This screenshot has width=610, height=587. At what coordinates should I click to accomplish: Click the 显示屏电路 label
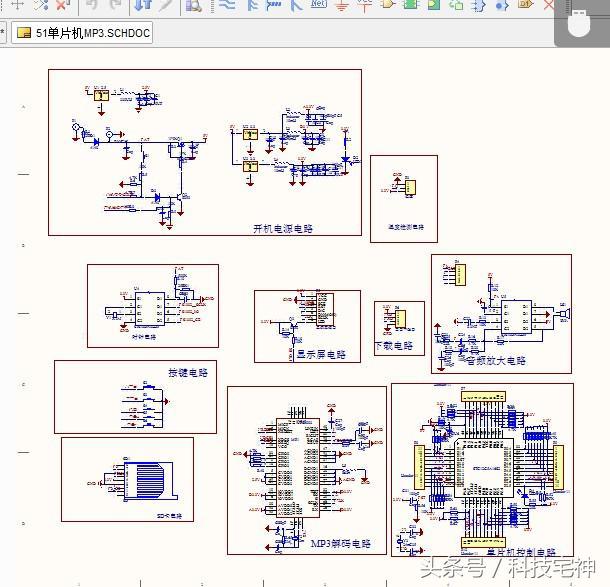pos(321,354)
